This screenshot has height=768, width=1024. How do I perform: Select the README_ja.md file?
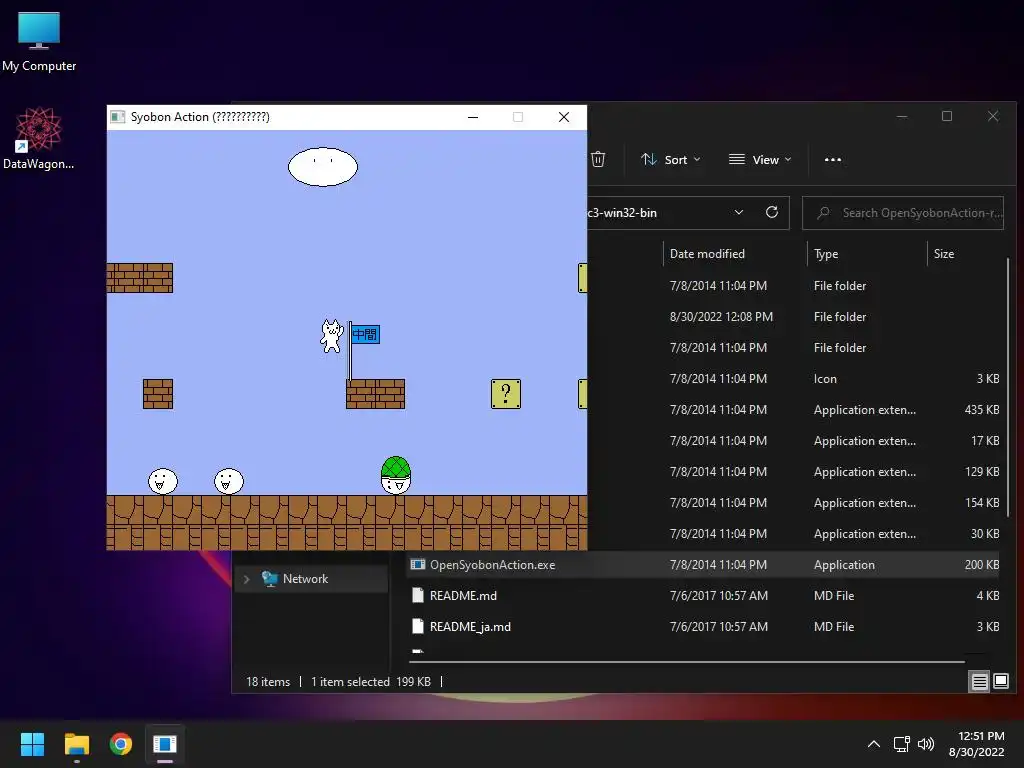point(704,626)
